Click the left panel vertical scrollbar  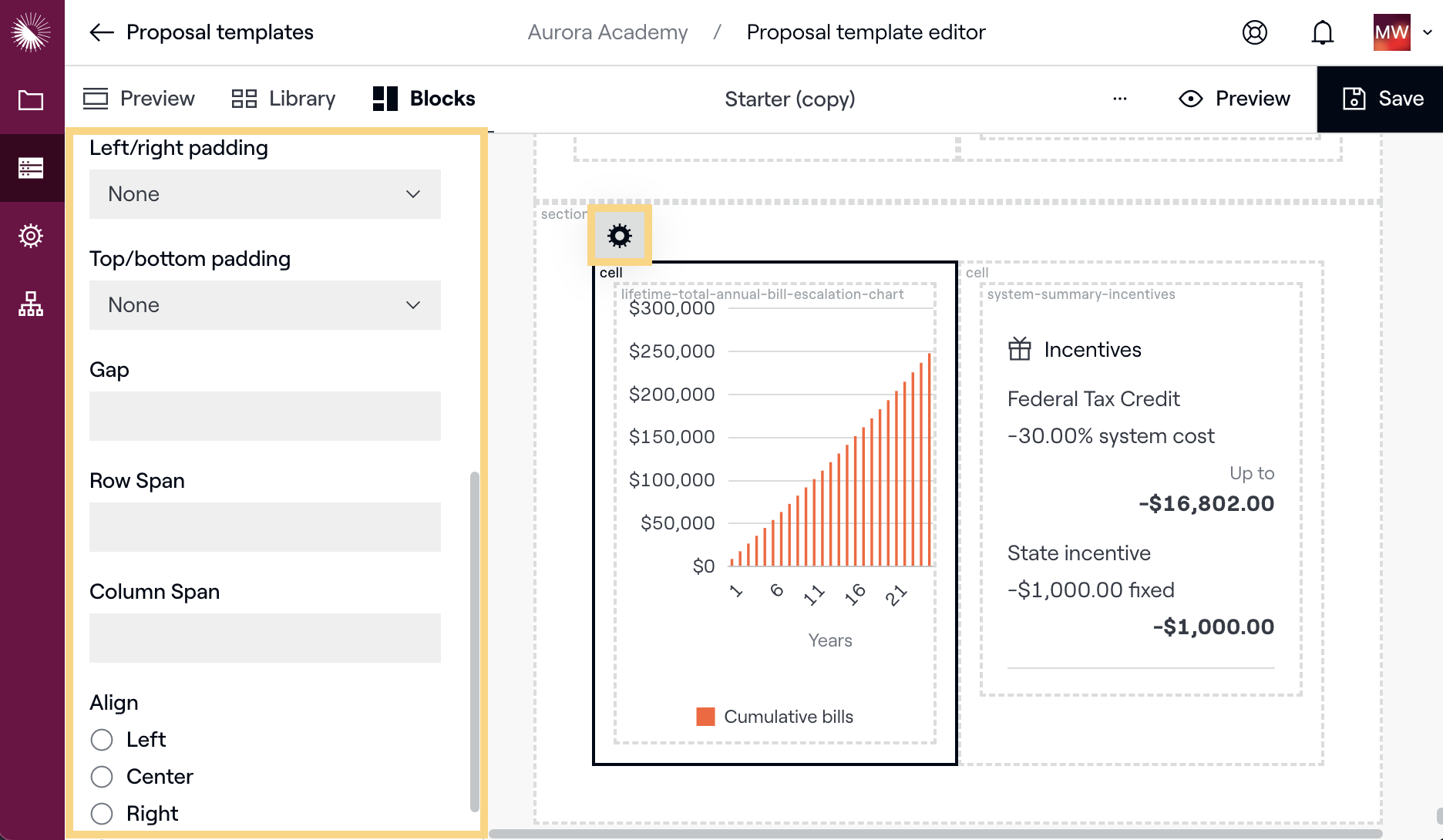coord(474,640)
